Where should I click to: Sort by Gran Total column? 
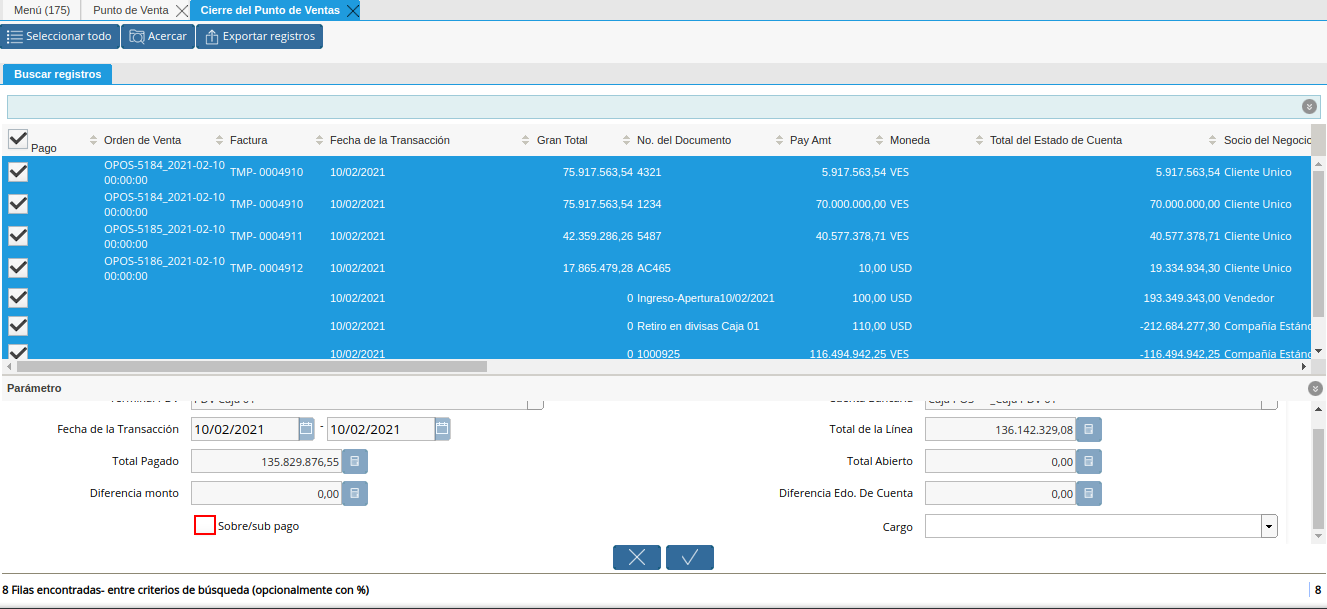coord(562,140)
